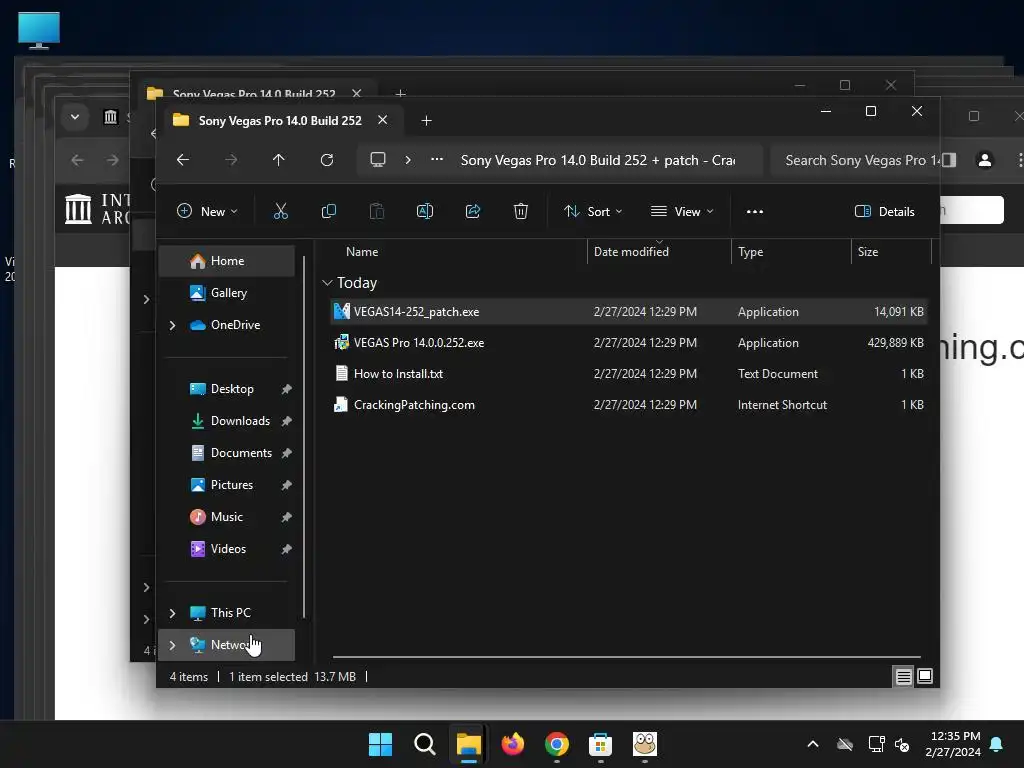Expand the address bar path chevron

[408, 160]
